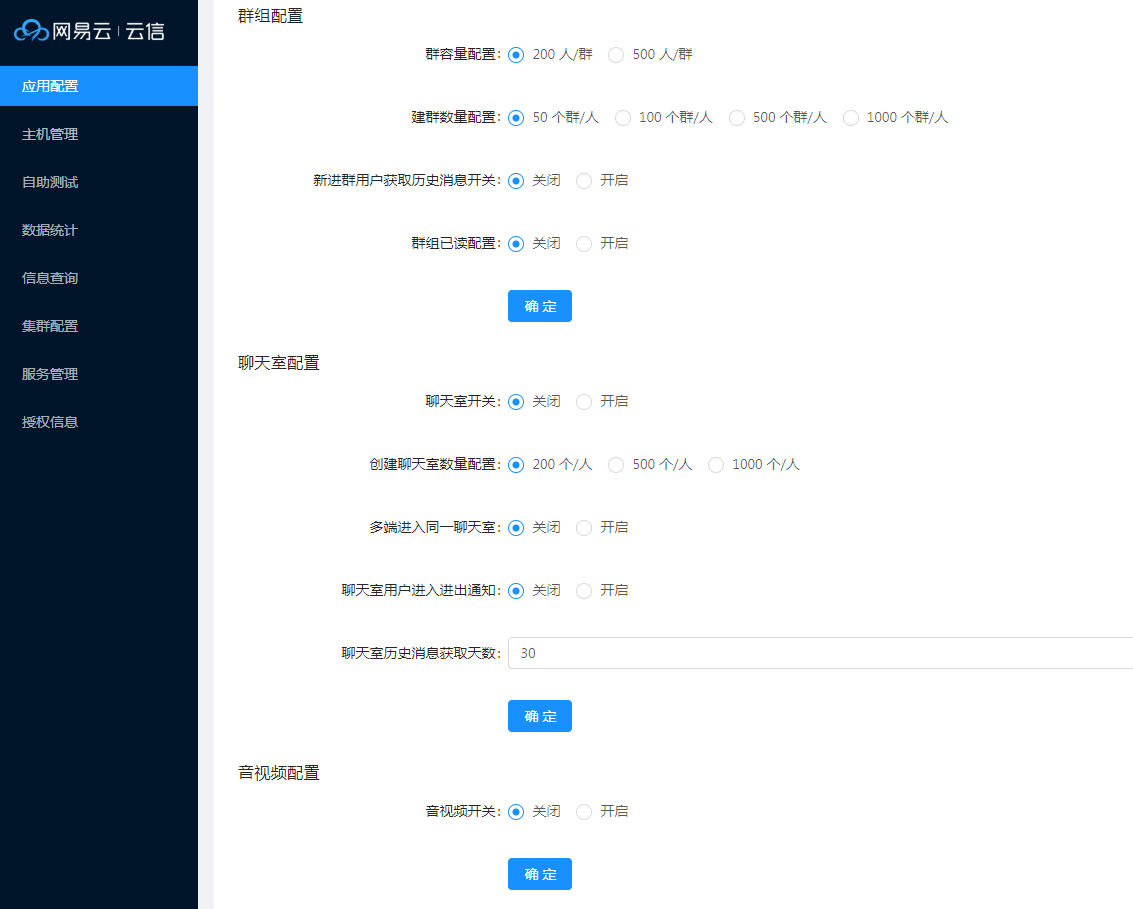Enable 新进群用户获取历史消息开关

click(x=584, y=181)
